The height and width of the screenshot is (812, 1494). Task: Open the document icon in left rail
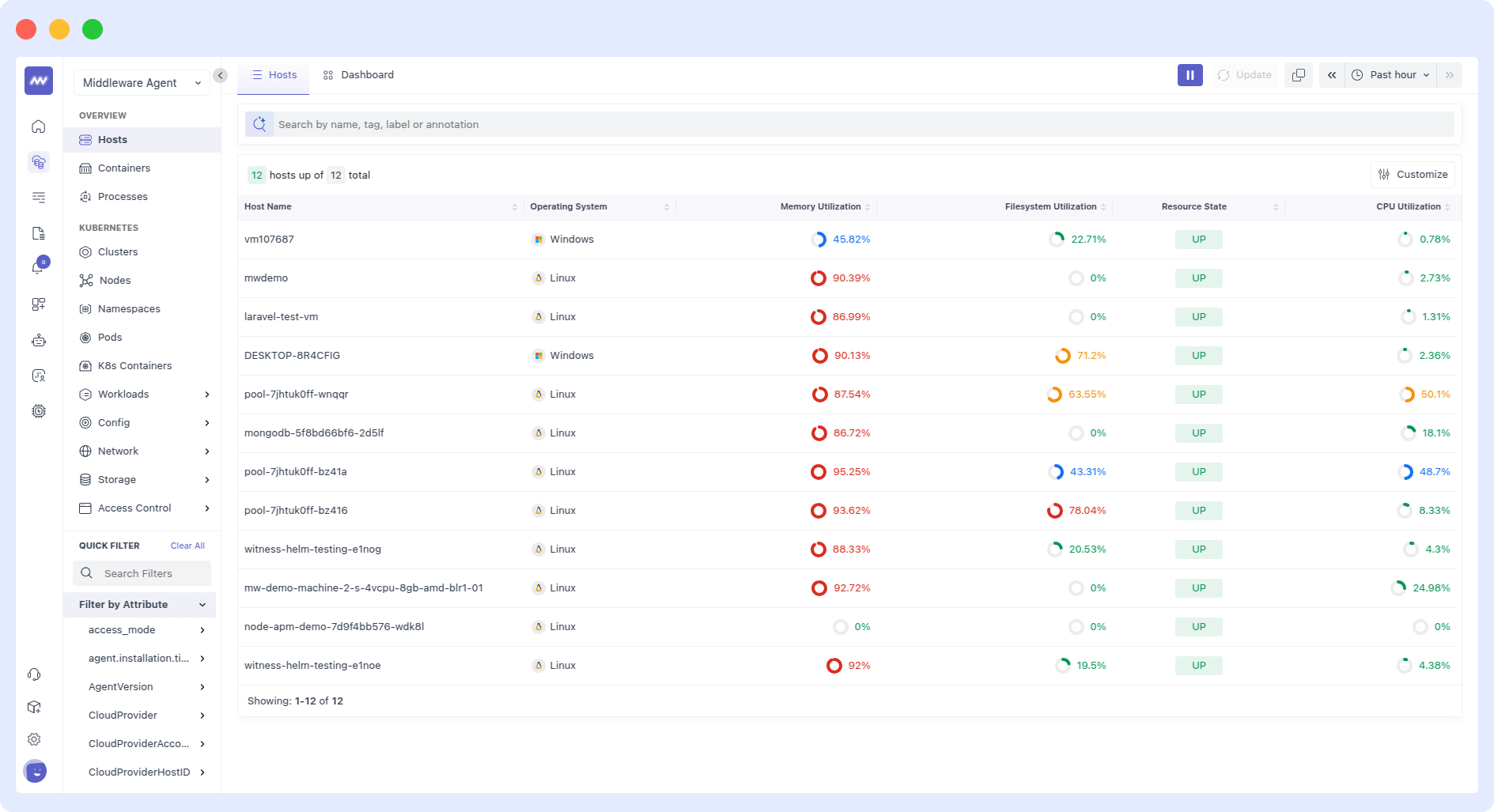(x=39, y=233)
